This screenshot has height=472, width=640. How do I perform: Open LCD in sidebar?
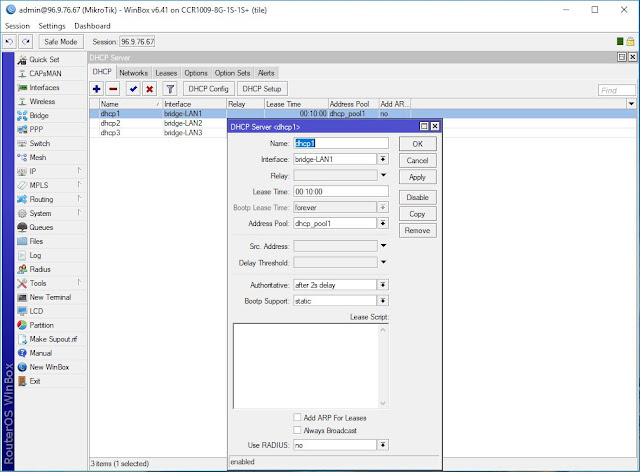point(51,311)
